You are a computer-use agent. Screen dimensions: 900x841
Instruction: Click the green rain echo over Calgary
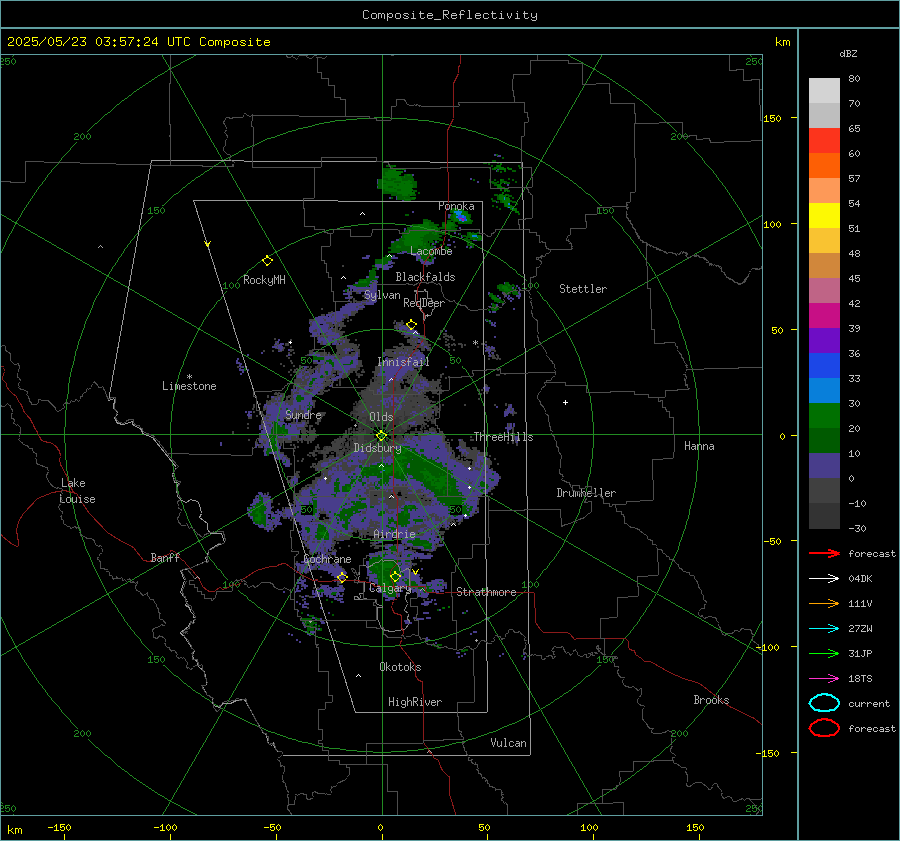385,568
